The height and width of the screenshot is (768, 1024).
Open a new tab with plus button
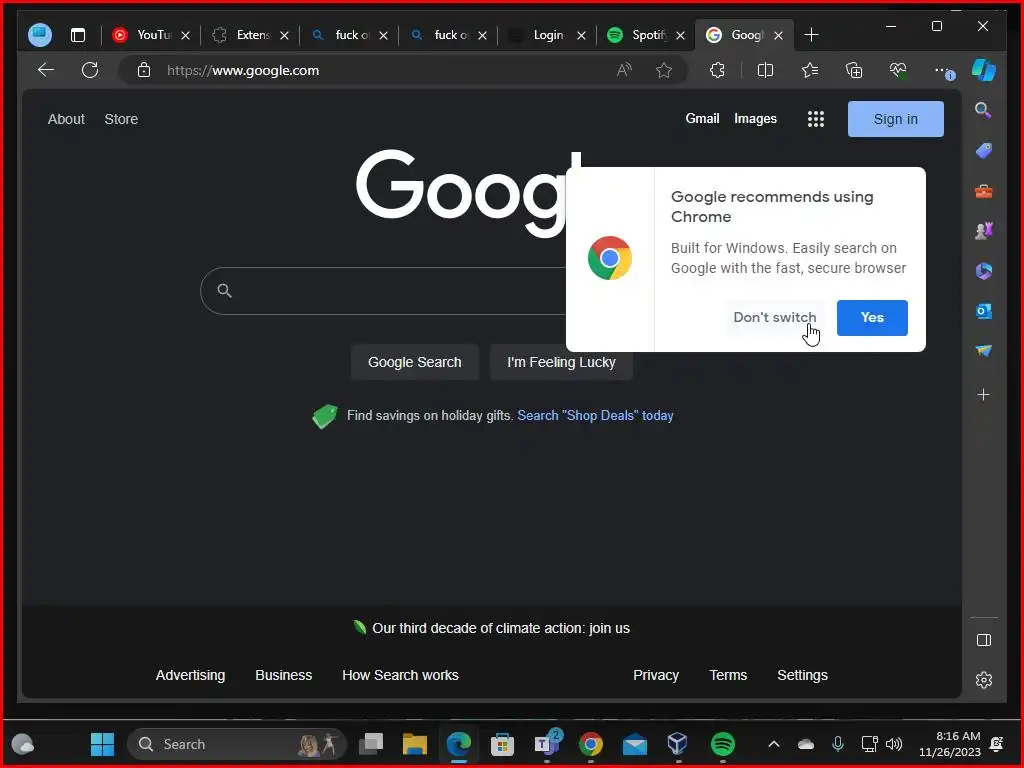click(811, 35)
